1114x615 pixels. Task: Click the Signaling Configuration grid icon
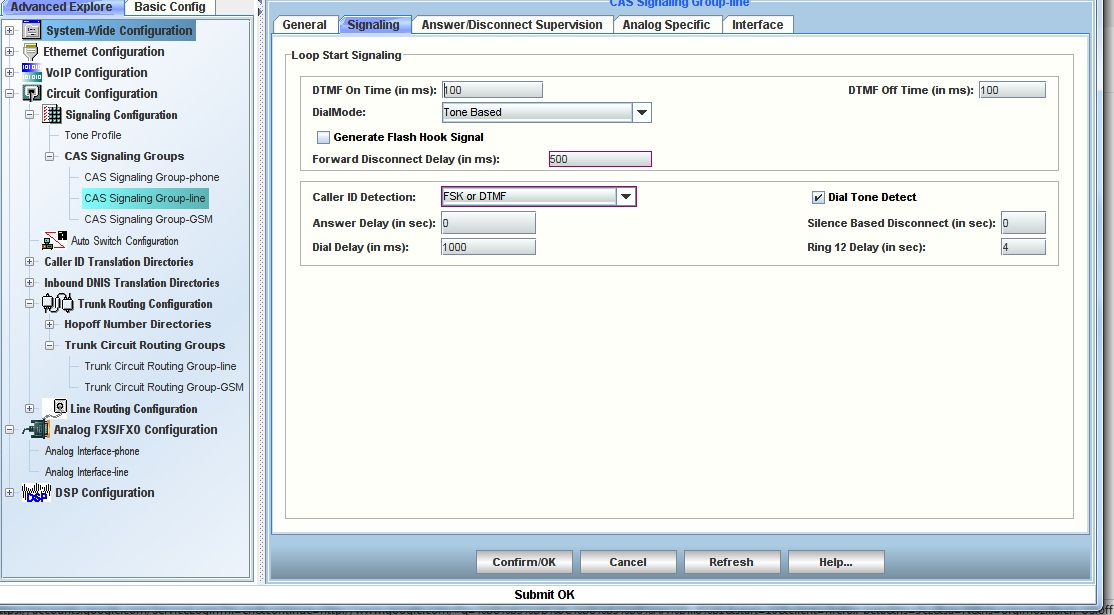point(51,115)
